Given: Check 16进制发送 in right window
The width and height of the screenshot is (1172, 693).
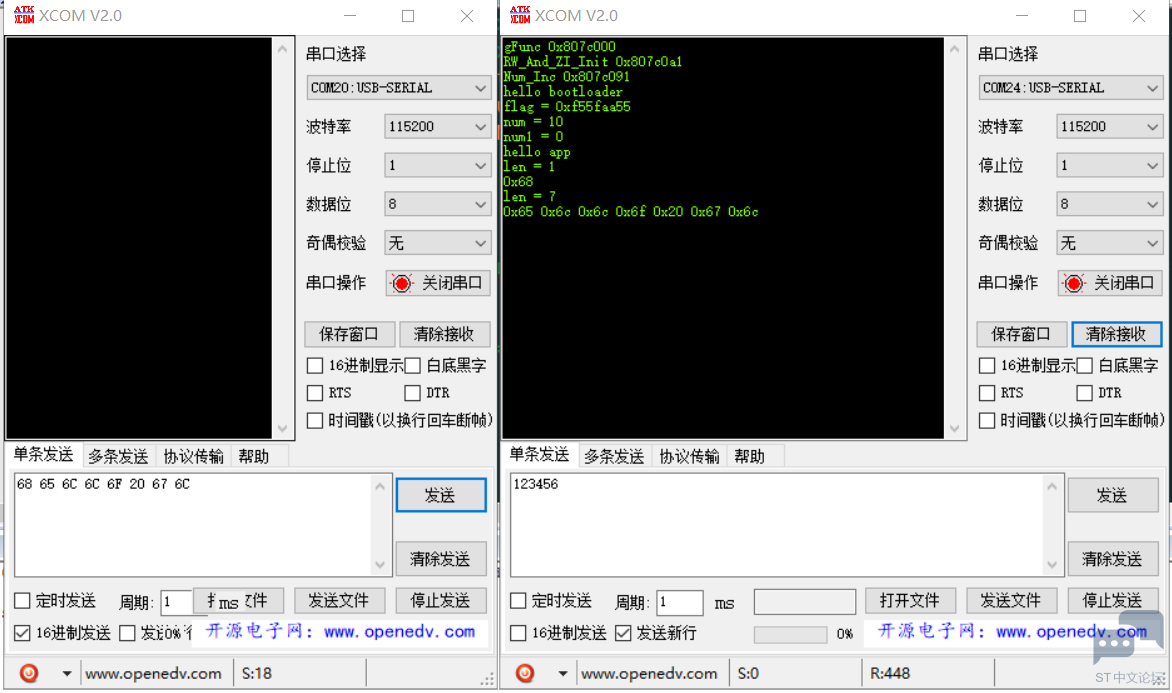Looking at the screenshot, I should click(518, 633).
